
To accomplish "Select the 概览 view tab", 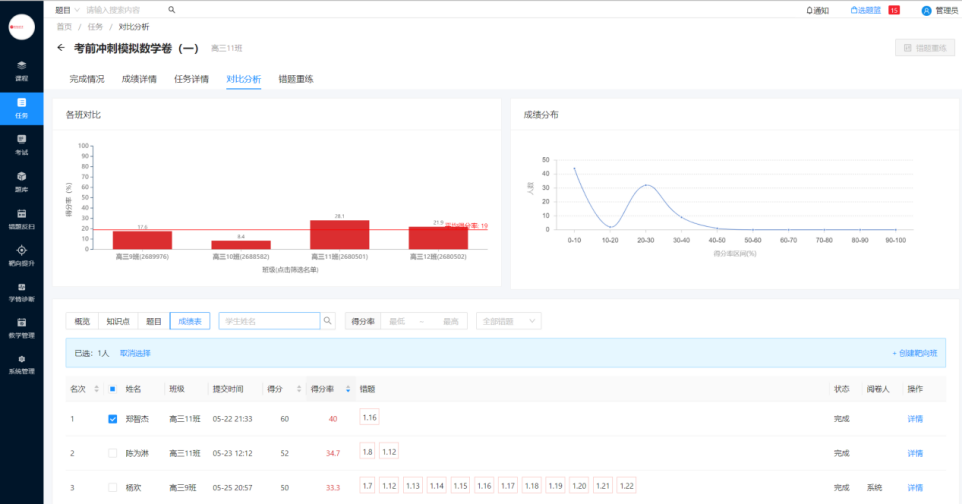I will coord(82,321).
